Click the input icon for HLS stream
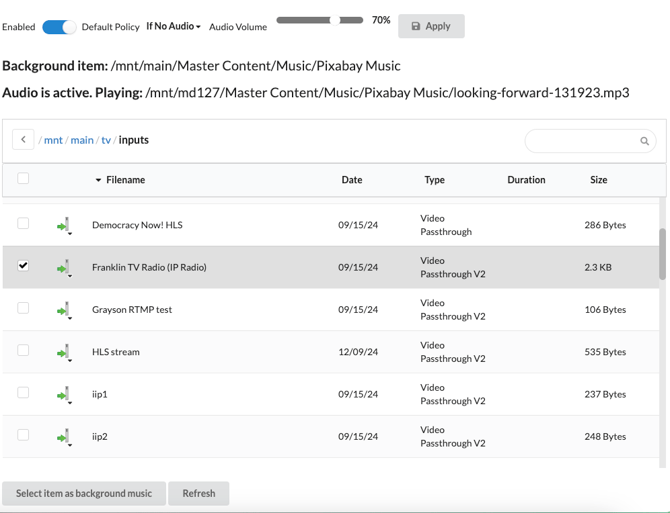Viewport: 670px width, 513px height. pyautogui.click(x=64, y=352)
